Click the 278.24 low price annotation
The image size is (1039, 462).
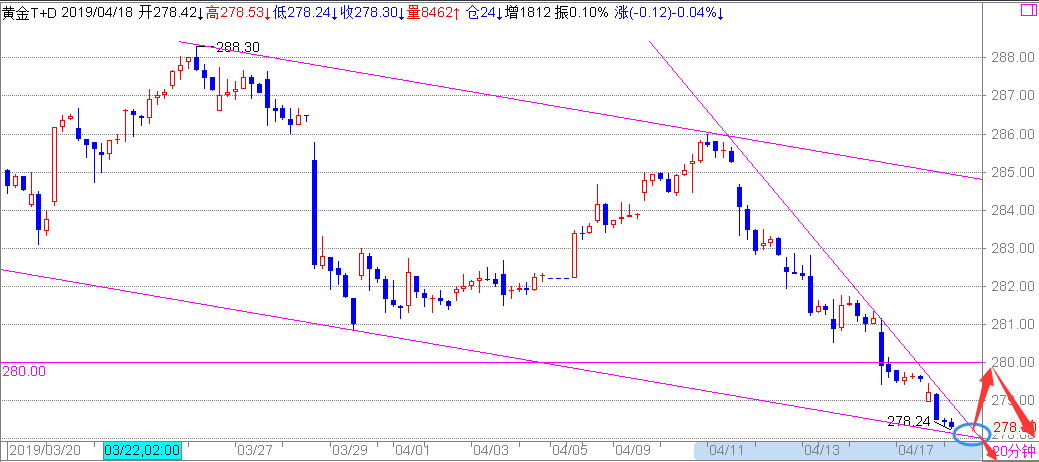908,420
